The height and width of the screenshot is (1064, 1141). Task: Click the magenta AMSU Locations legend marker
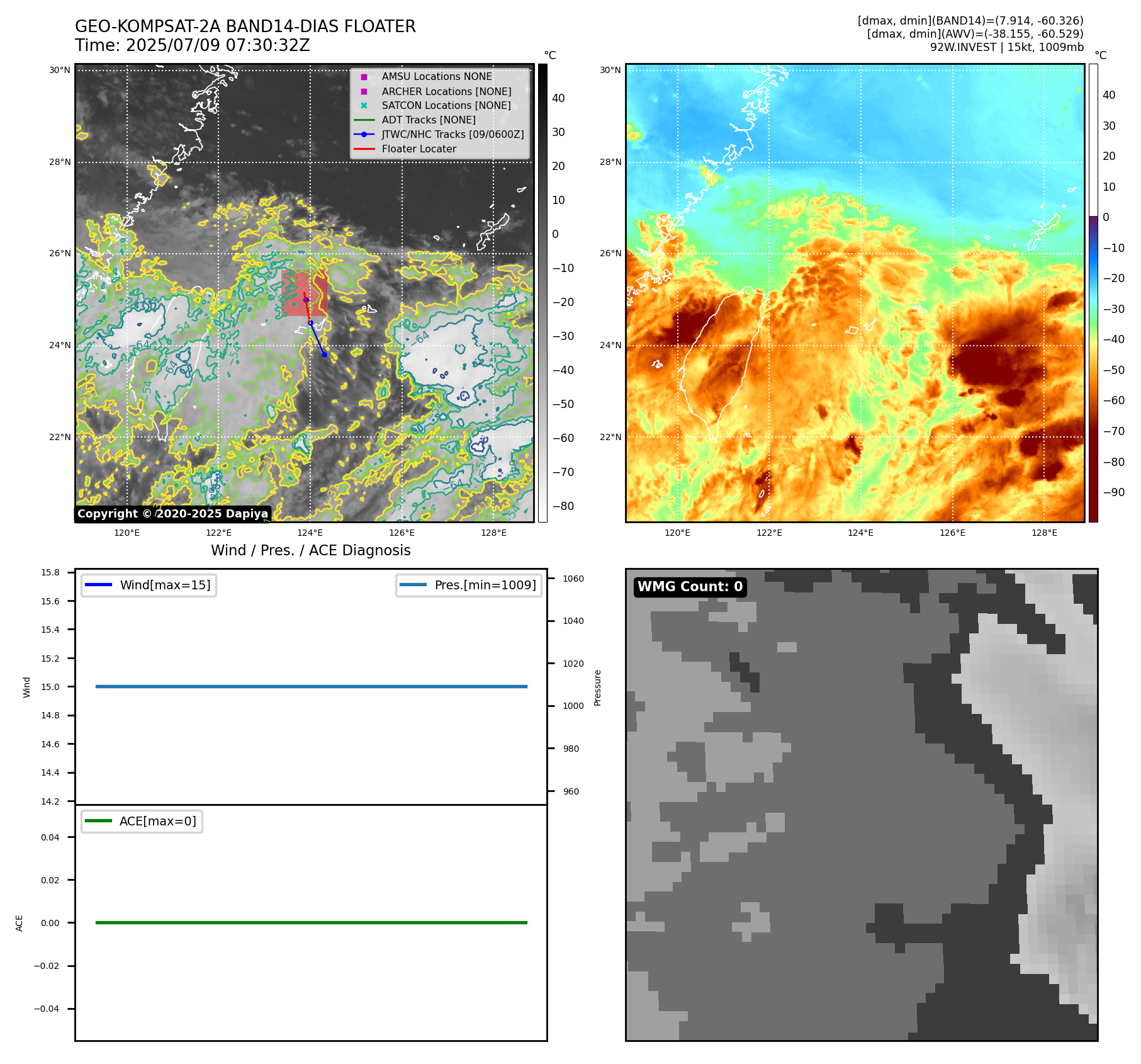coord(364,77)
